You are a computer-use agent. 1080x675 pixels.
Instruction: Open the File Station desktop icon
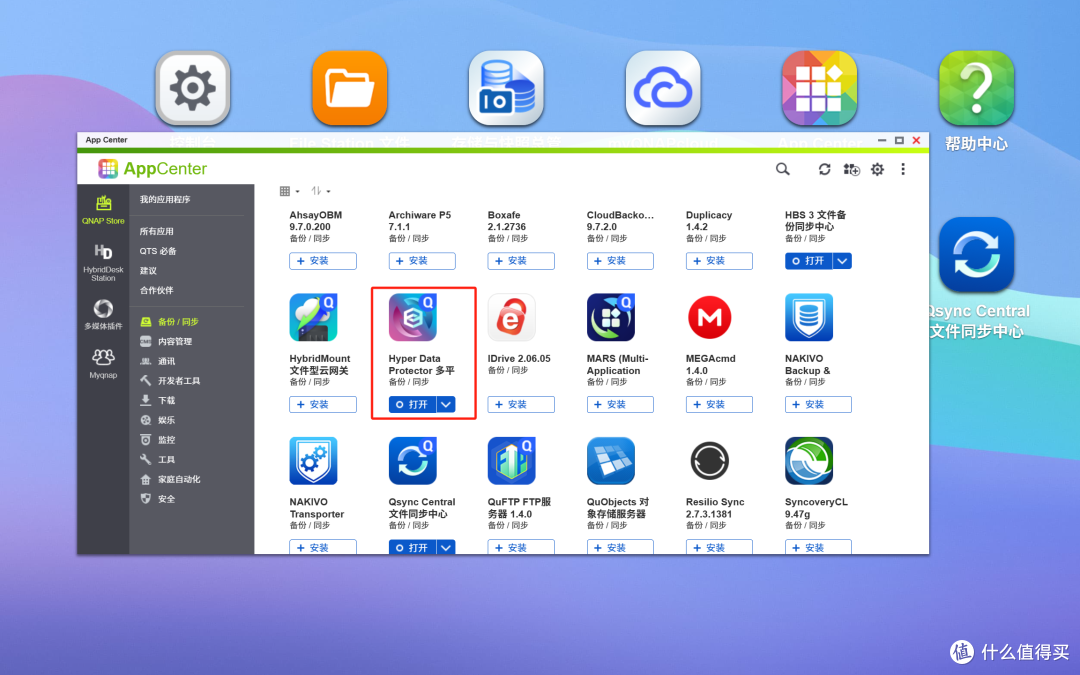tap(350, 88)
